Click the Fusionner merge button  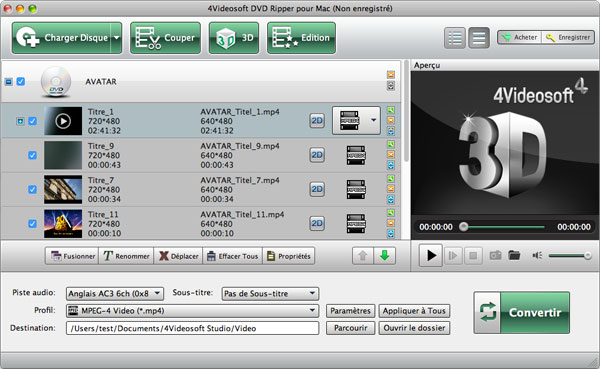(72, 256)
